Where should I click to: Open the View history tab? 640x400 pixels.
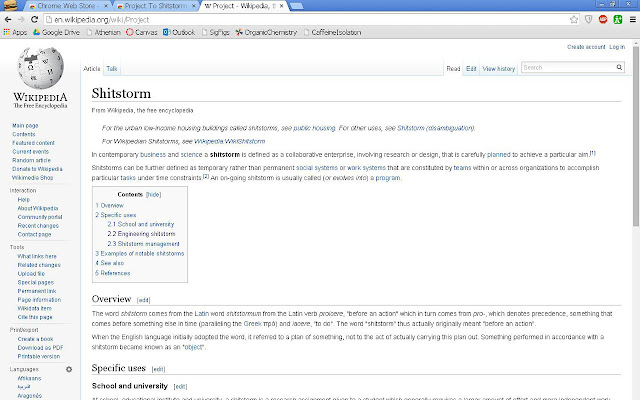coord(498,69)
